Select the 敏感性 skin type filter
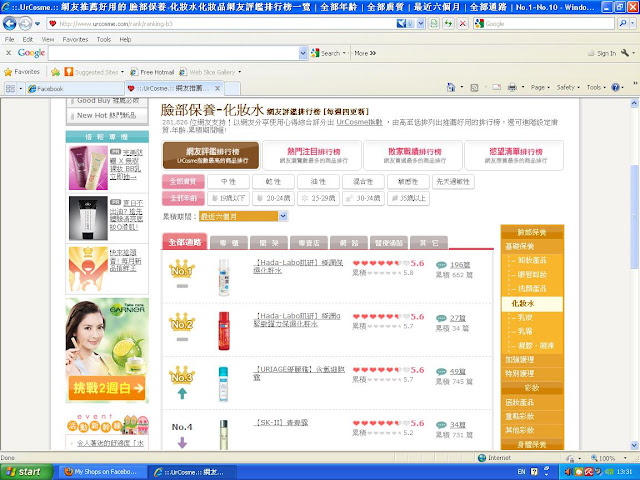The image size is (640, 480). point(408,182)
